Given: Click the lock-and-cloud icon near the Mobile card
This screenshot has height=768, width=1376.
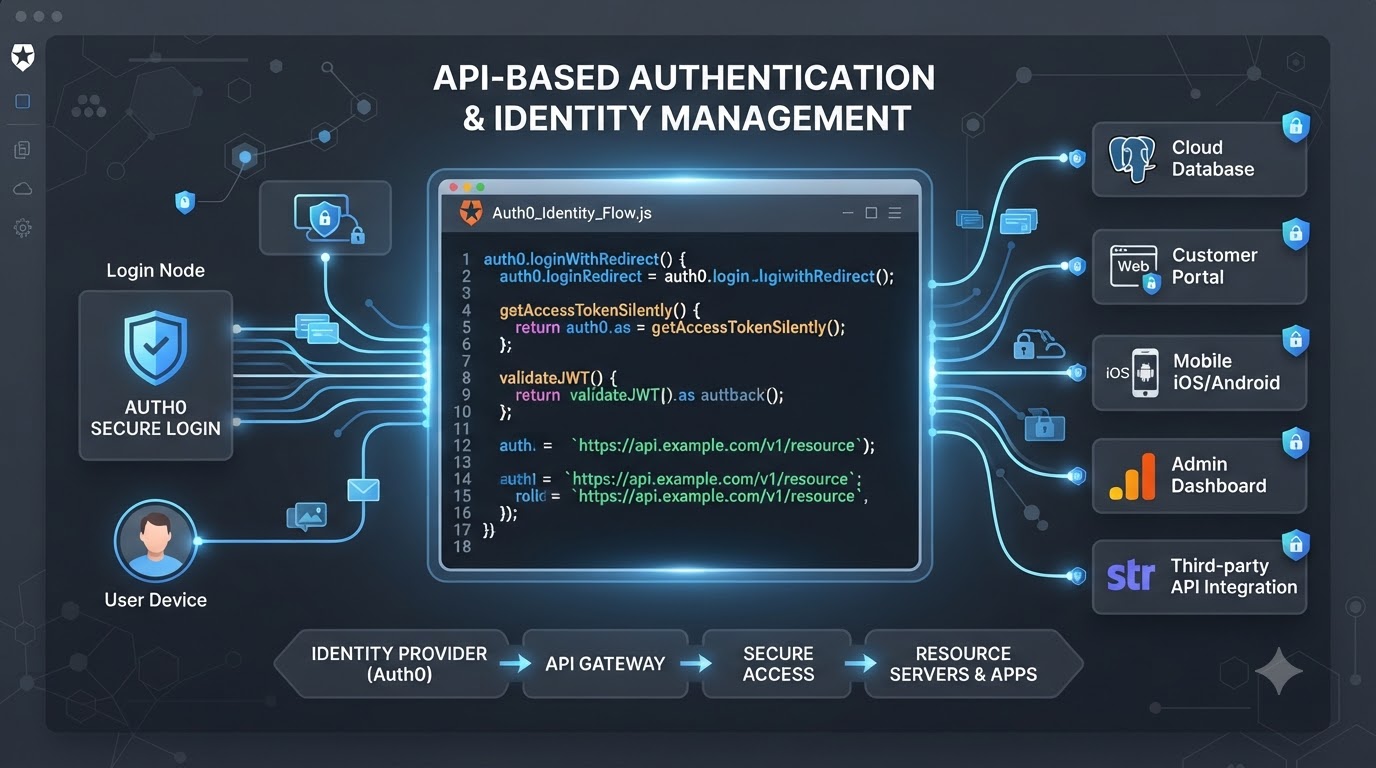Looking at the screenshot, I should click(1038, 346).
